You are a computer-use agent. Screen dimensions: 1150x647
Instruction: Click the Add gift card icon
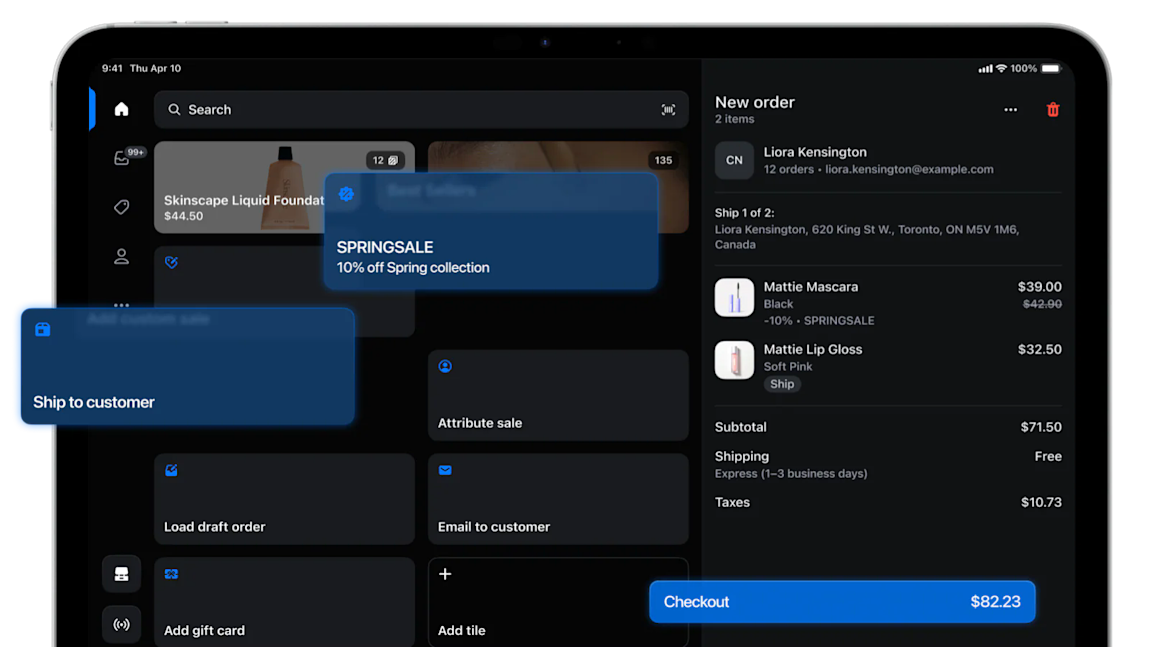coord(172,574)
